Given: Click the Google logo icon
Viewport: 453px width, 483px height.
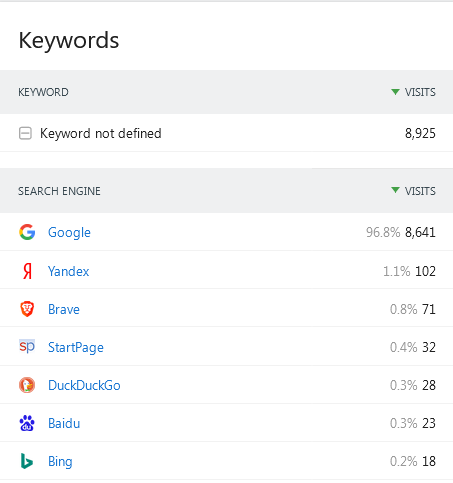Looking at the screenshot, I should (27, 232).
